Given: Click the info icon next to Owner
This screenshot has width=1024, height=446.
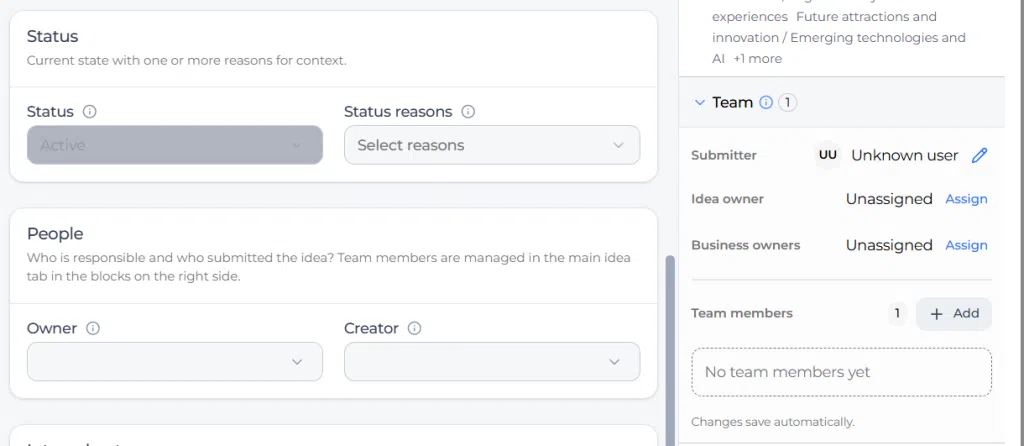Looking at the screenshot, I should [93, 328].
